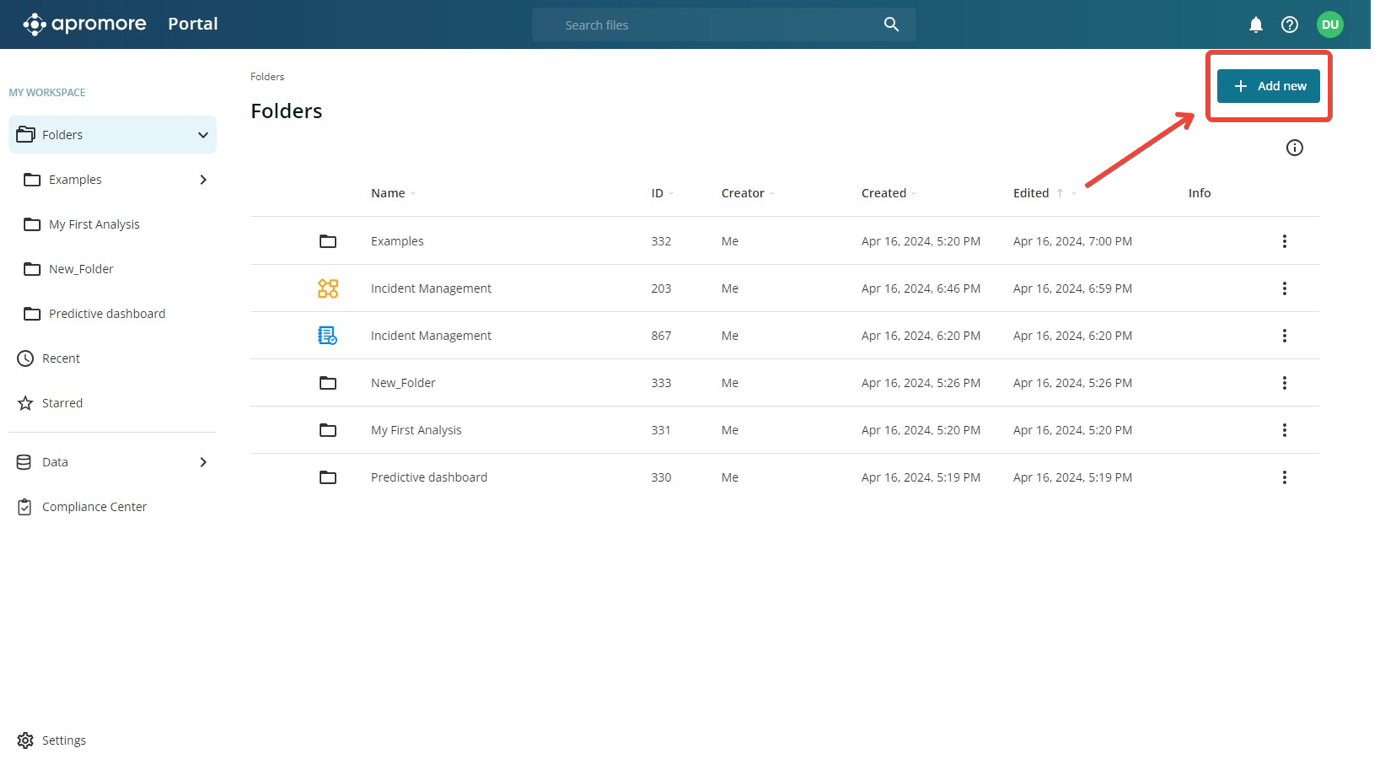Open three-dot menu for Predictive dashboard row

click(x=1284, y=478)
